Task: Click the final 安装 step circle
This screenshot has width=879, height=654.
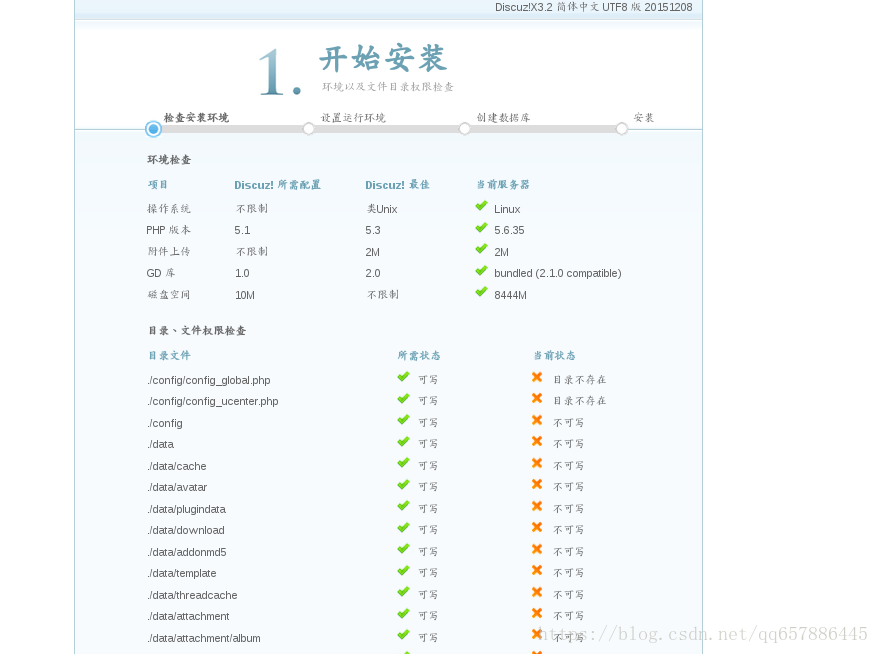Action: 621,129
